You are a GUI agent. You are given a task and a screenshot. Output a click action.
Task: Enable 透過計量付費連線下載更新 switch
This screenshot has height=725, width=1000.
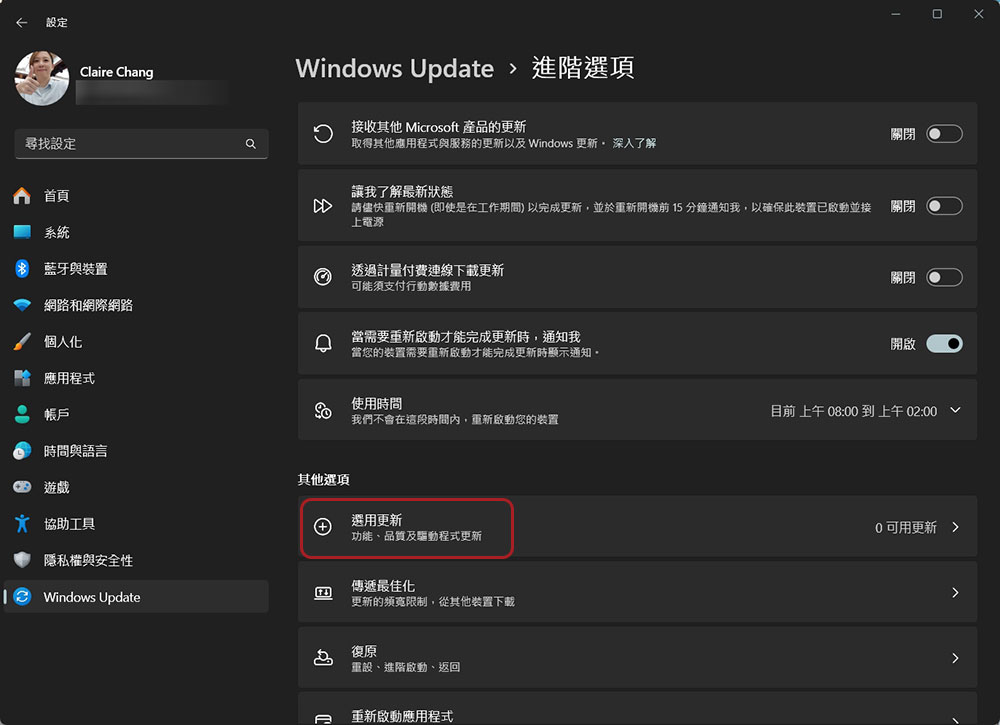(x=944, y=277)
